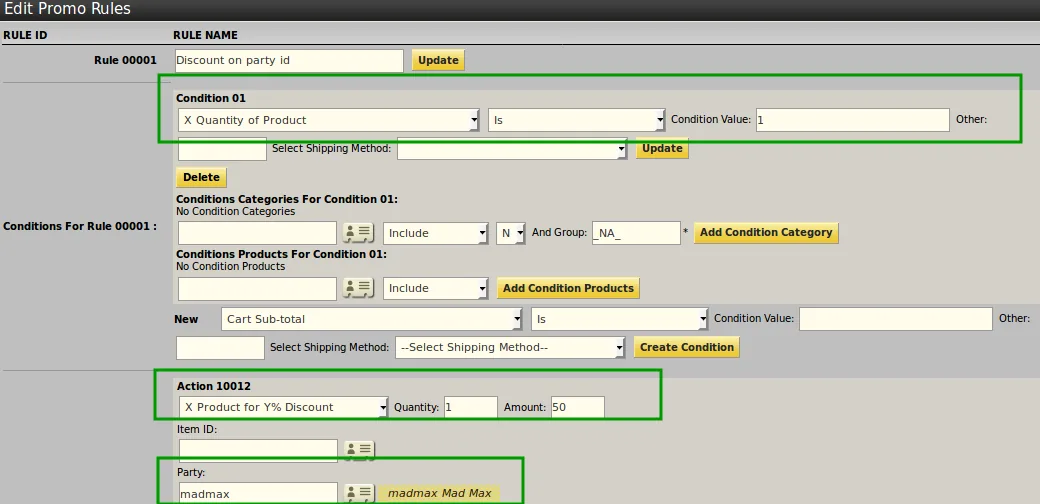Screen dimensions: 1040x504
Task: Open lookup icon beside Party field
Action: (x=359, y=493)
